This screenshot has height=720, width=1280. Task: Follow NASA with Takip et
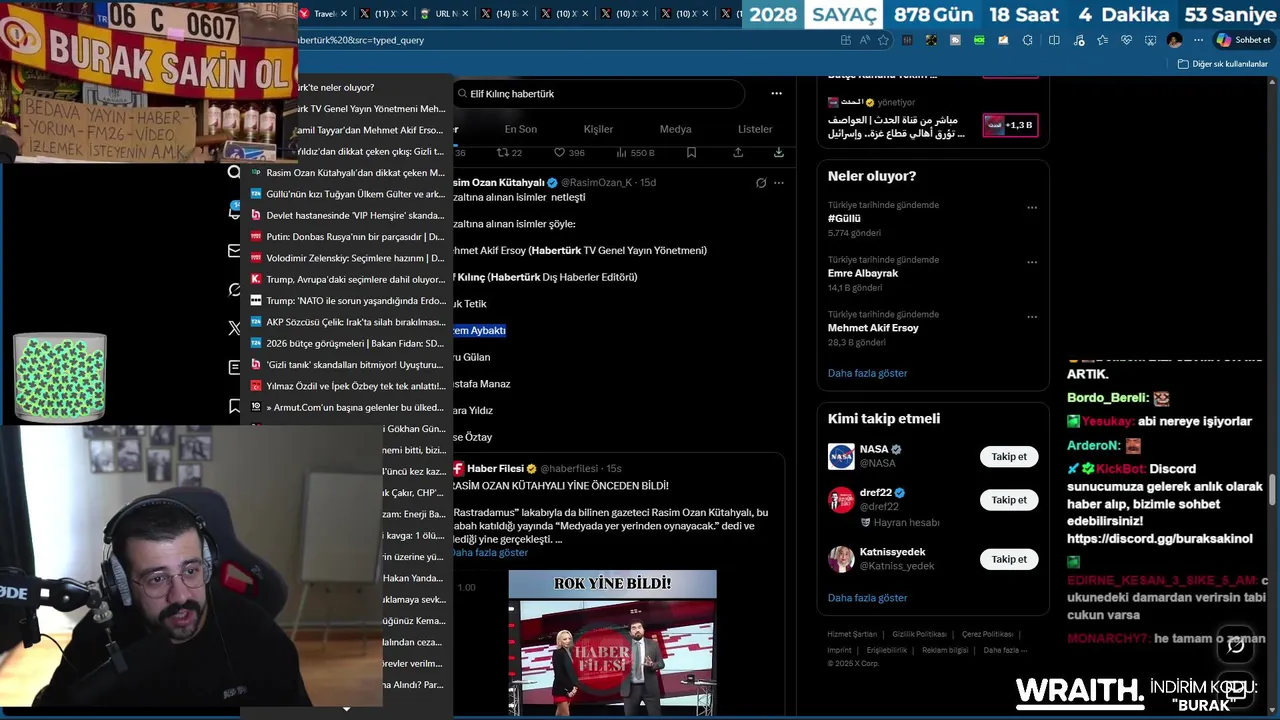pos(1009,456)
